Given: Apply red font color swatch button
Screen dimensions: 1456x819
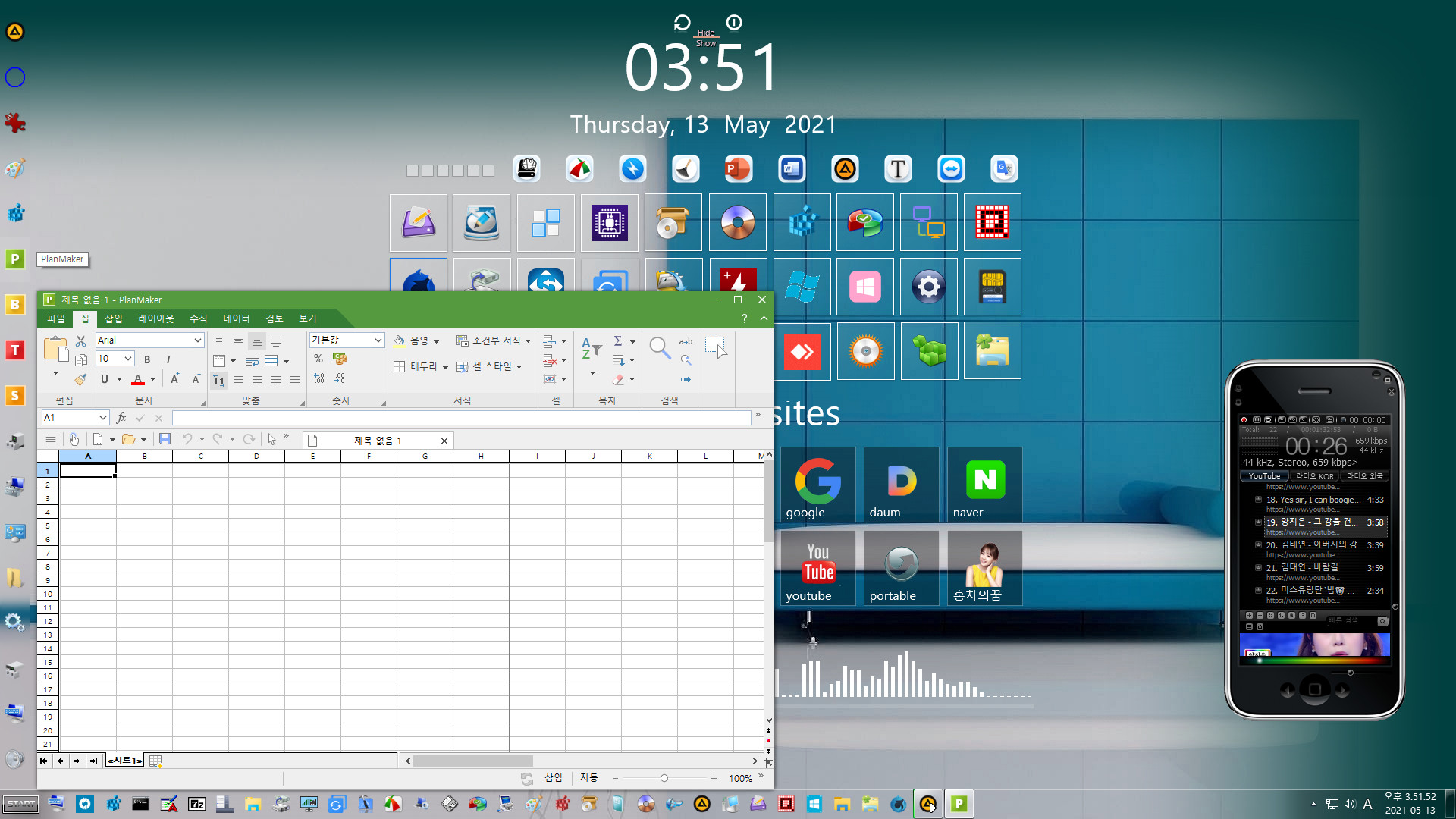Looking at the screenshot, I should (x=138, y=380).
